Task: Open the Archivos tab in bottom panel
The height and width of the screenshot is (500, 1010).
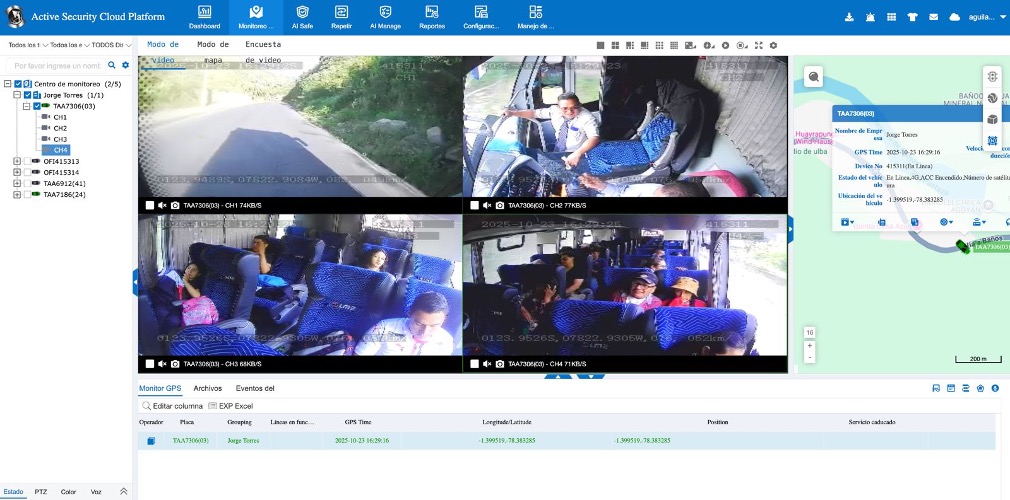Action: click(x=207, y=389)
